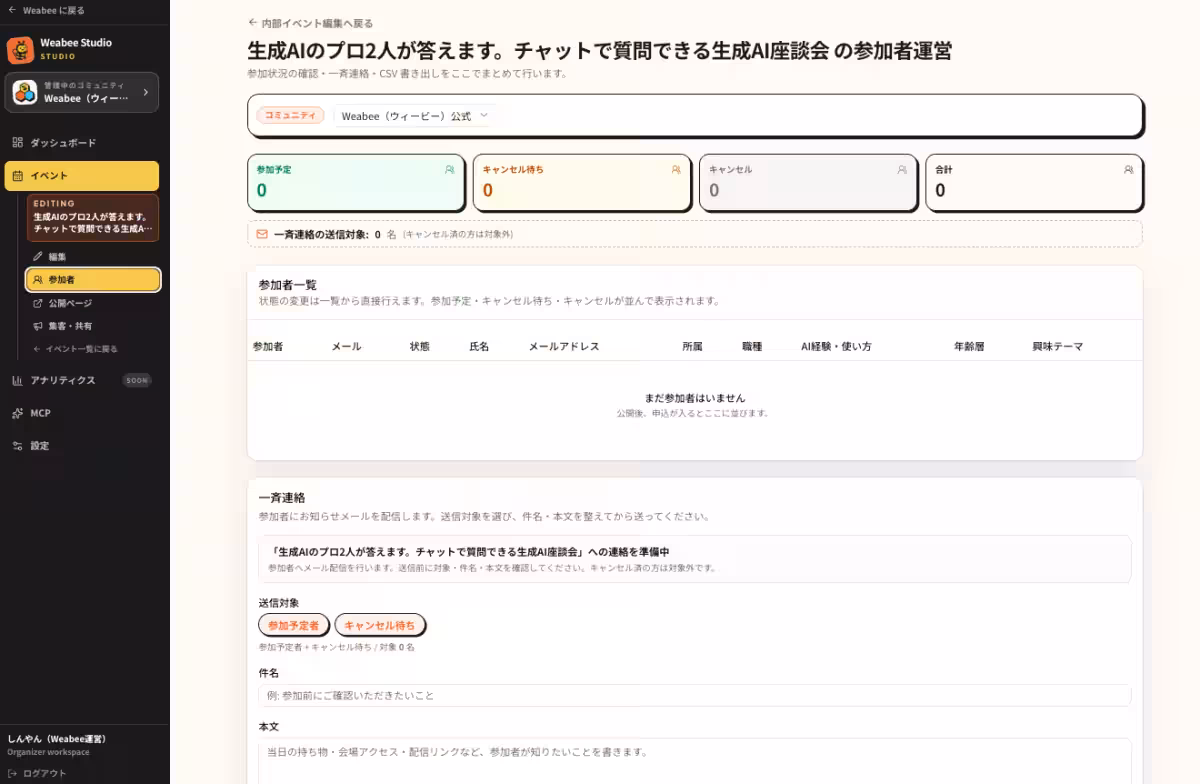Viewport: 1200px width, 784px height.
Task: Click the 状態 column header
Action: point(420,346)
